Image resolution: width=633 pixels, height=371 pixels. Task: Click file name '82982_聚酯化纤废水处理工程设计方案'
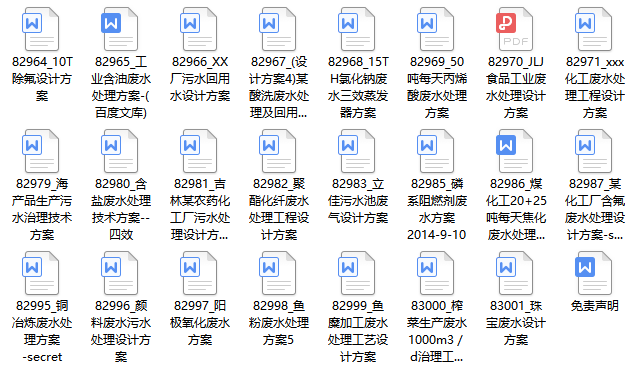coord(279,209)
